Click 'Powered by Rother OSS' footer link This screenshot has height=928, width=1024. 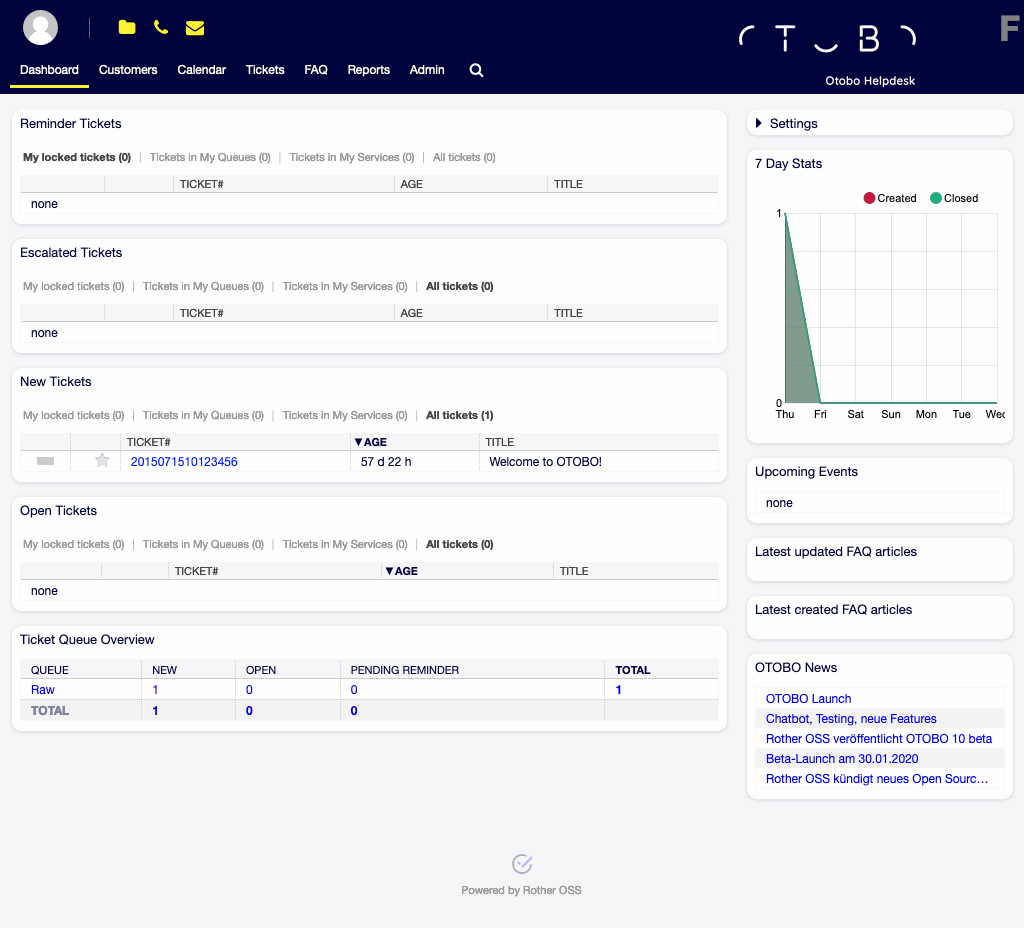pos(521,890)
